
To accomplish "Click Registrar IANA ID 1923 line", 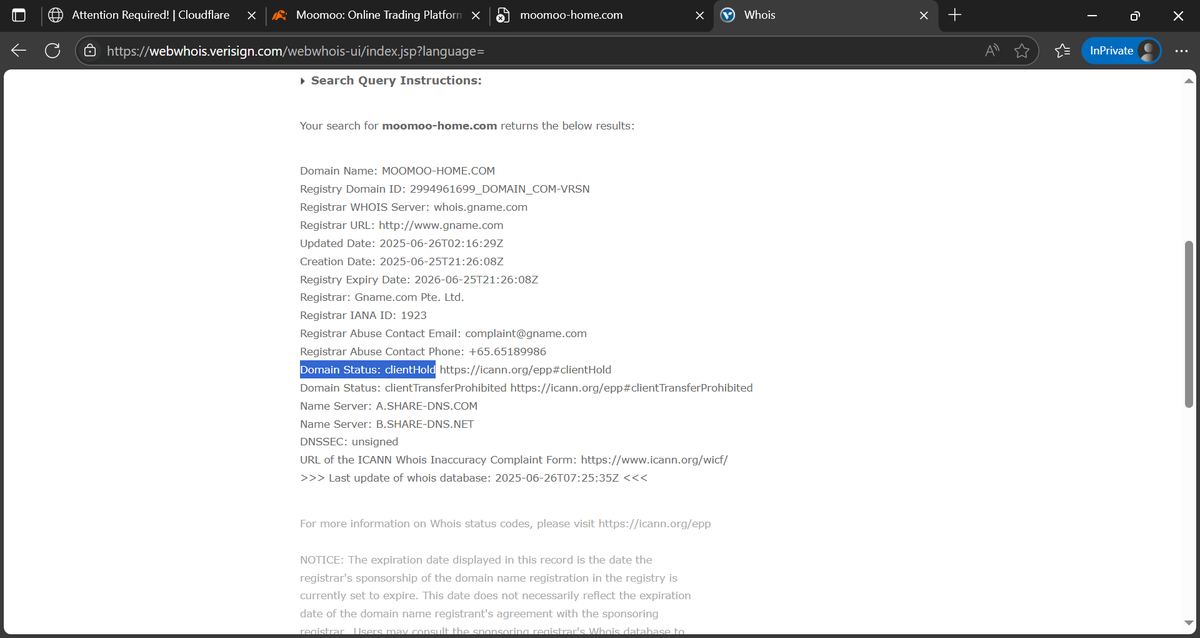I will [363, 315].
